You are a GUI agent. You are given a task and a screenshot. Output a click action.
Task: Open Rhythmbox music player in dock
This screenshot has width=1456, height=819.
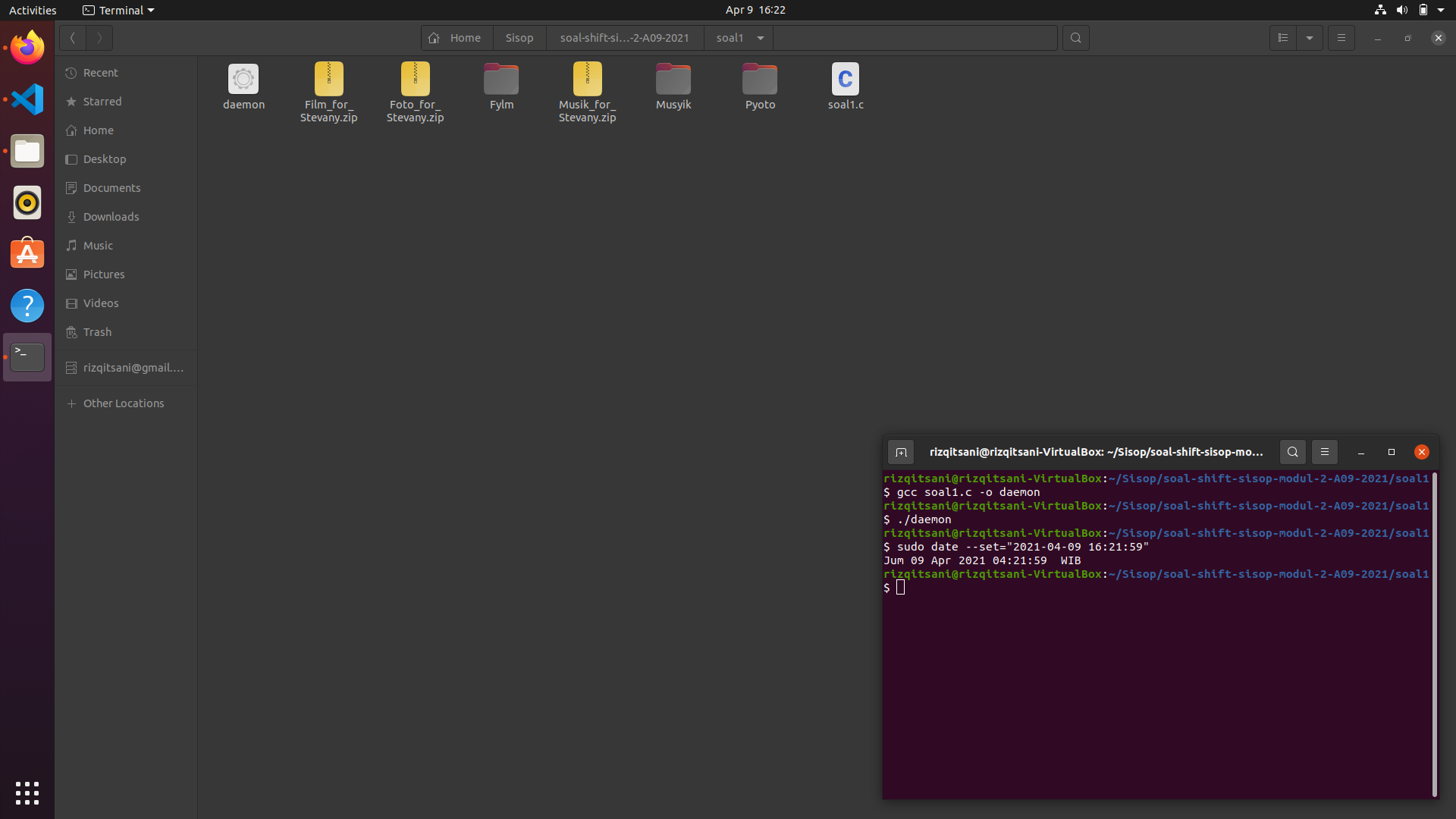point(27,202)
